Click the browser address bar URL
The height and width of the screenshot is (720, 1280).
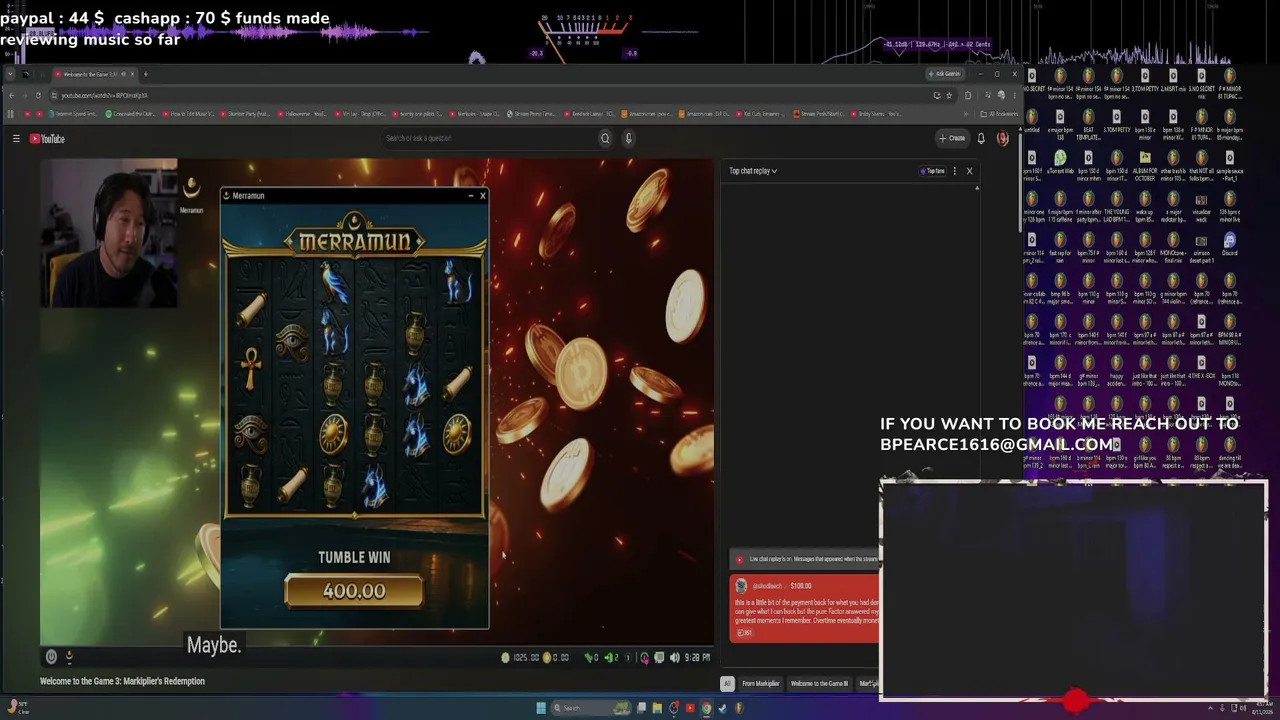pos(104,95)
